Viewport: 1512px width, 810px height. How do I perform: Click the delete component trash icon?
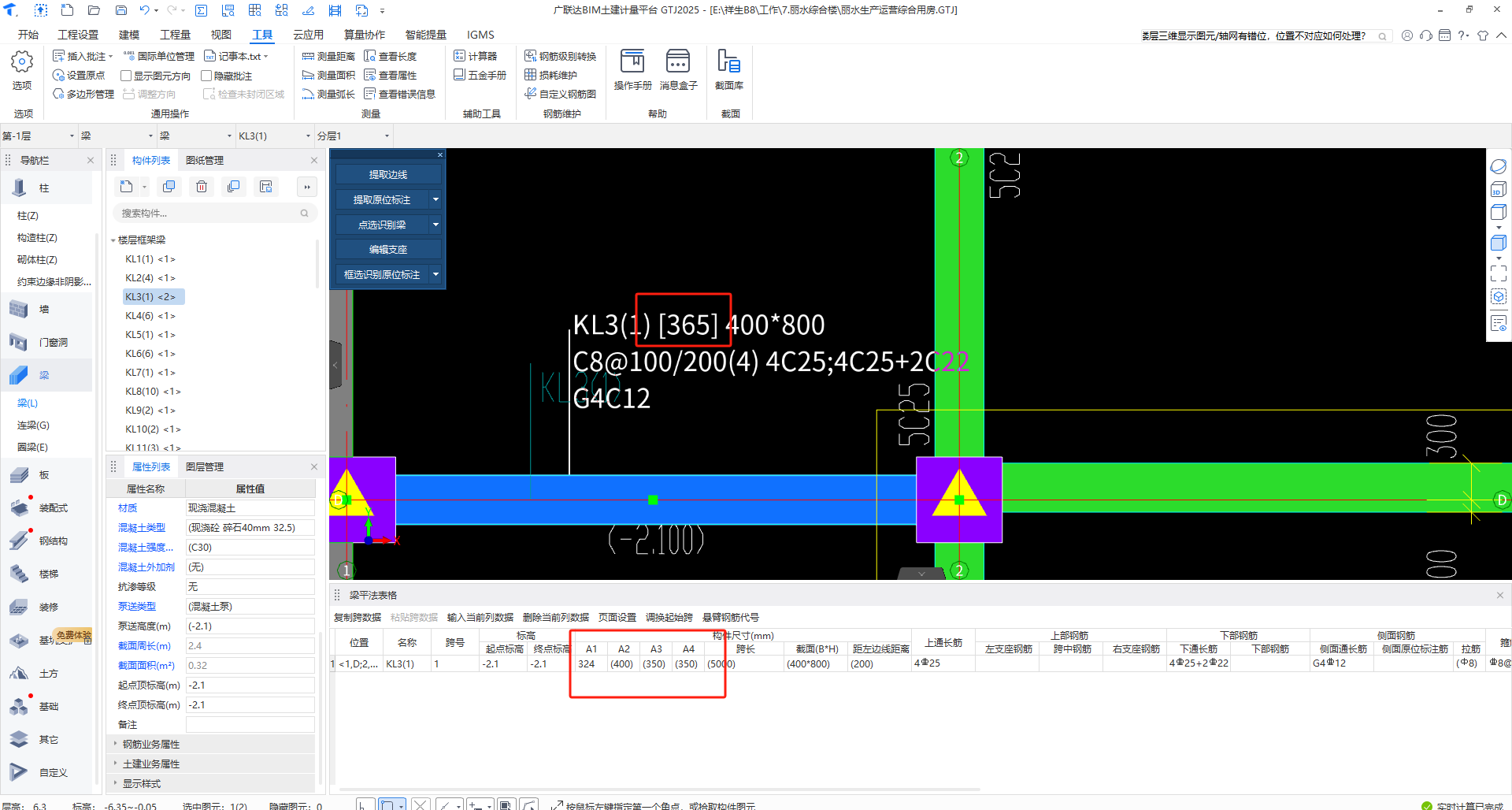pyautogui.click(x=202, y=187)
